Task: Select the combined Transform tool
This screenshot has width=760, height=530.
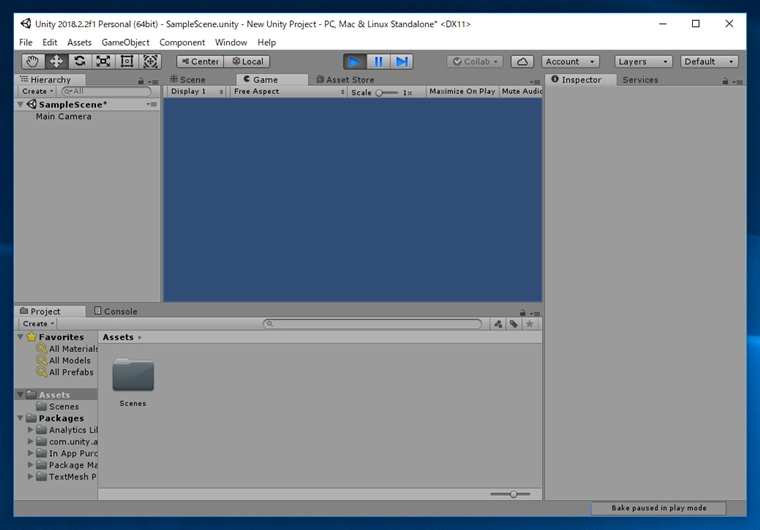Action: (x=150, y=62)
